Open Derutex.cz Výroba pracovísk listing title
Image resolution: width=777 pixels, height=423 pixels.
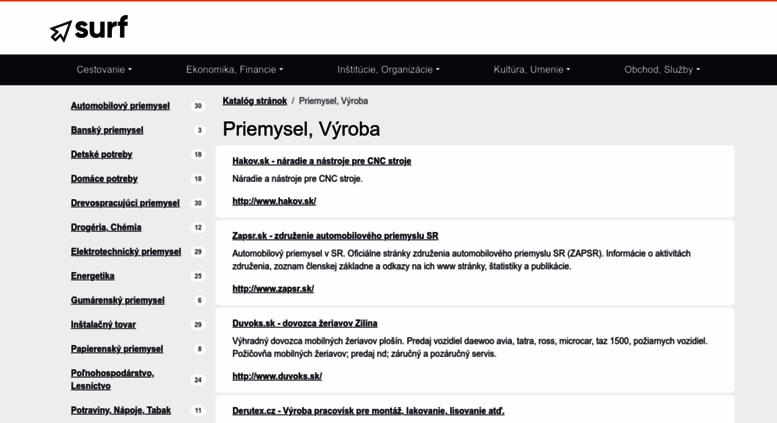(x=368, y=411)
